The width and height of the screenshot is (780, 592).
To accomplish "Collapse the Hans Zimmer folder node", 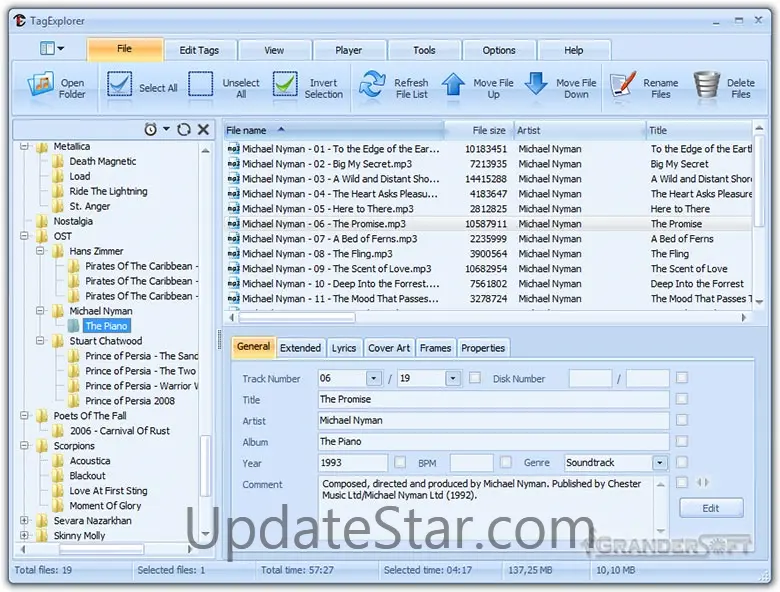I will tap(40, 251).
